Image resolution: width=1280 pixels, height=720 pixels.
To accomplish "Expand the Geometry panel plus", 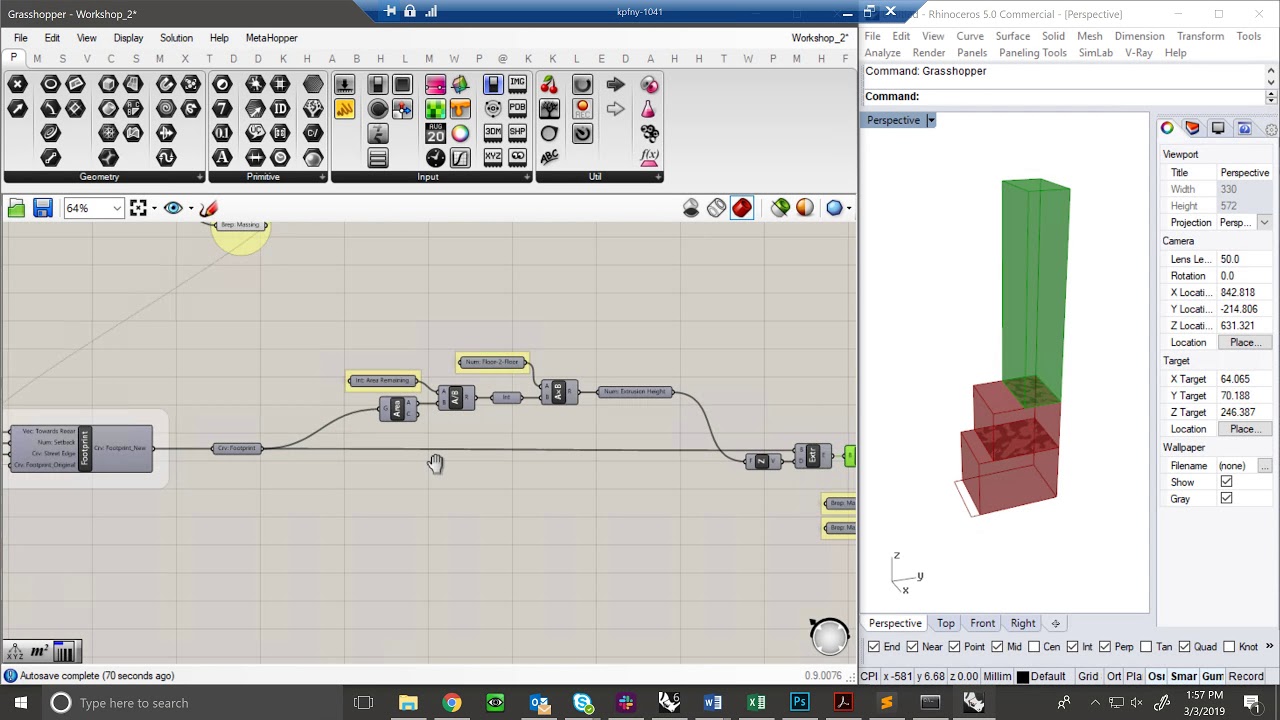I will (x=200, y=177).
